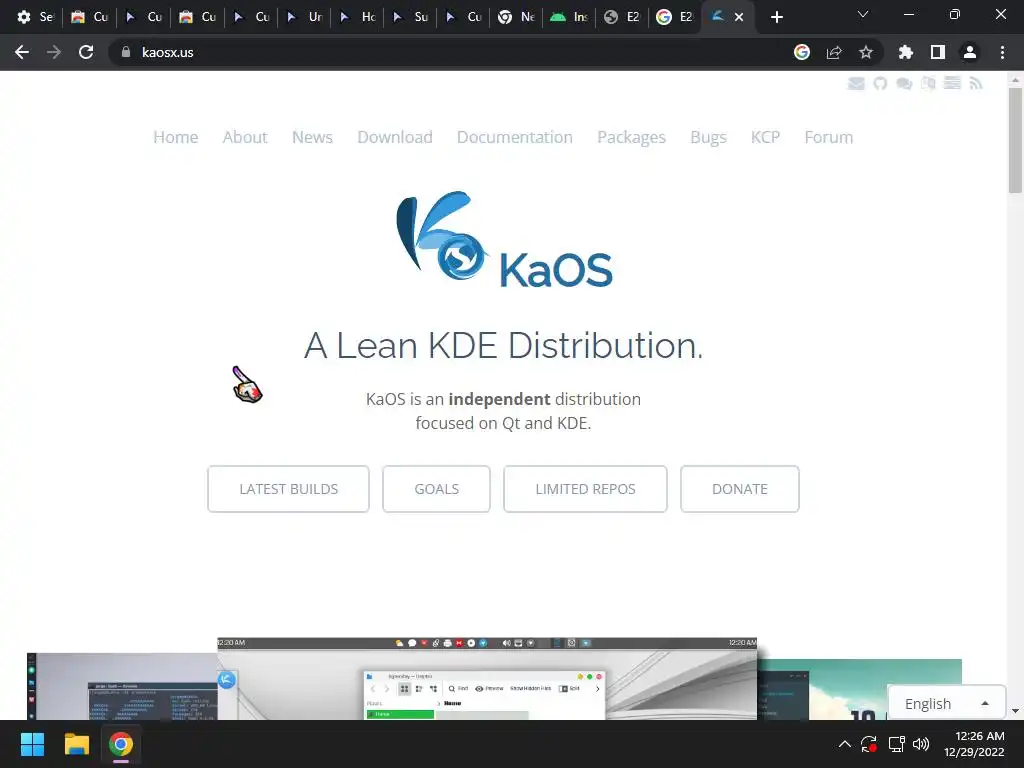The width and height of the screenshot is (1024, 768).
Task: Switch to the Ho tab
Action: 357,17
